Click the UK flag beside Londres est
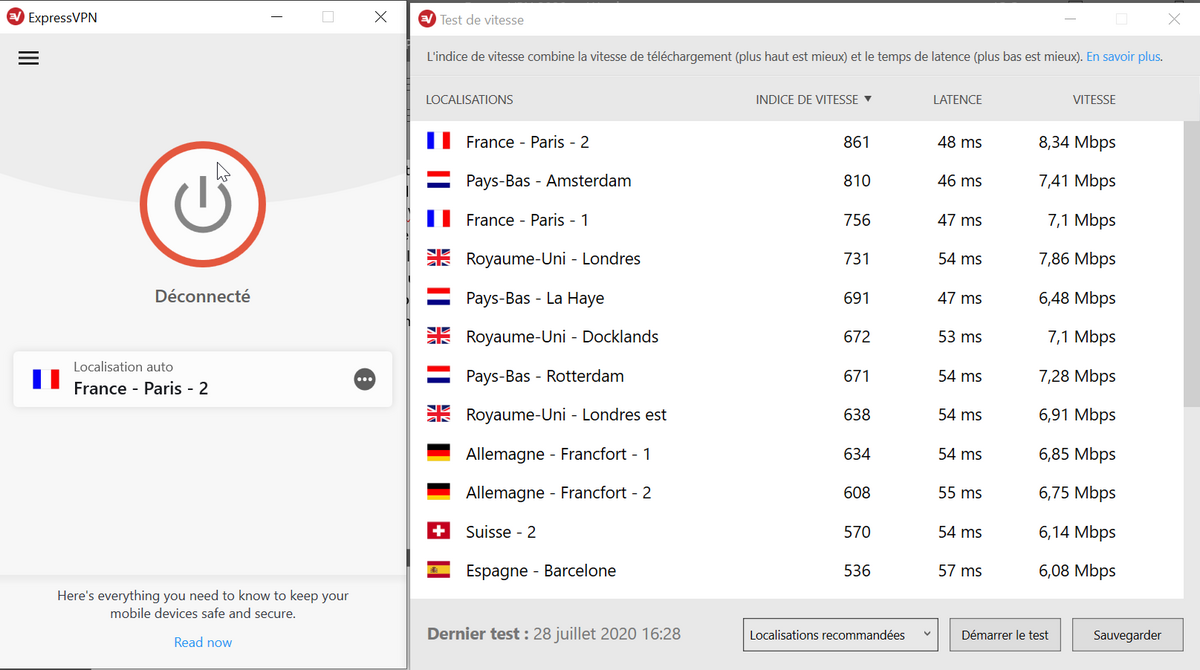The width and height of the screenshot is (1200, 670). point(438,415)
